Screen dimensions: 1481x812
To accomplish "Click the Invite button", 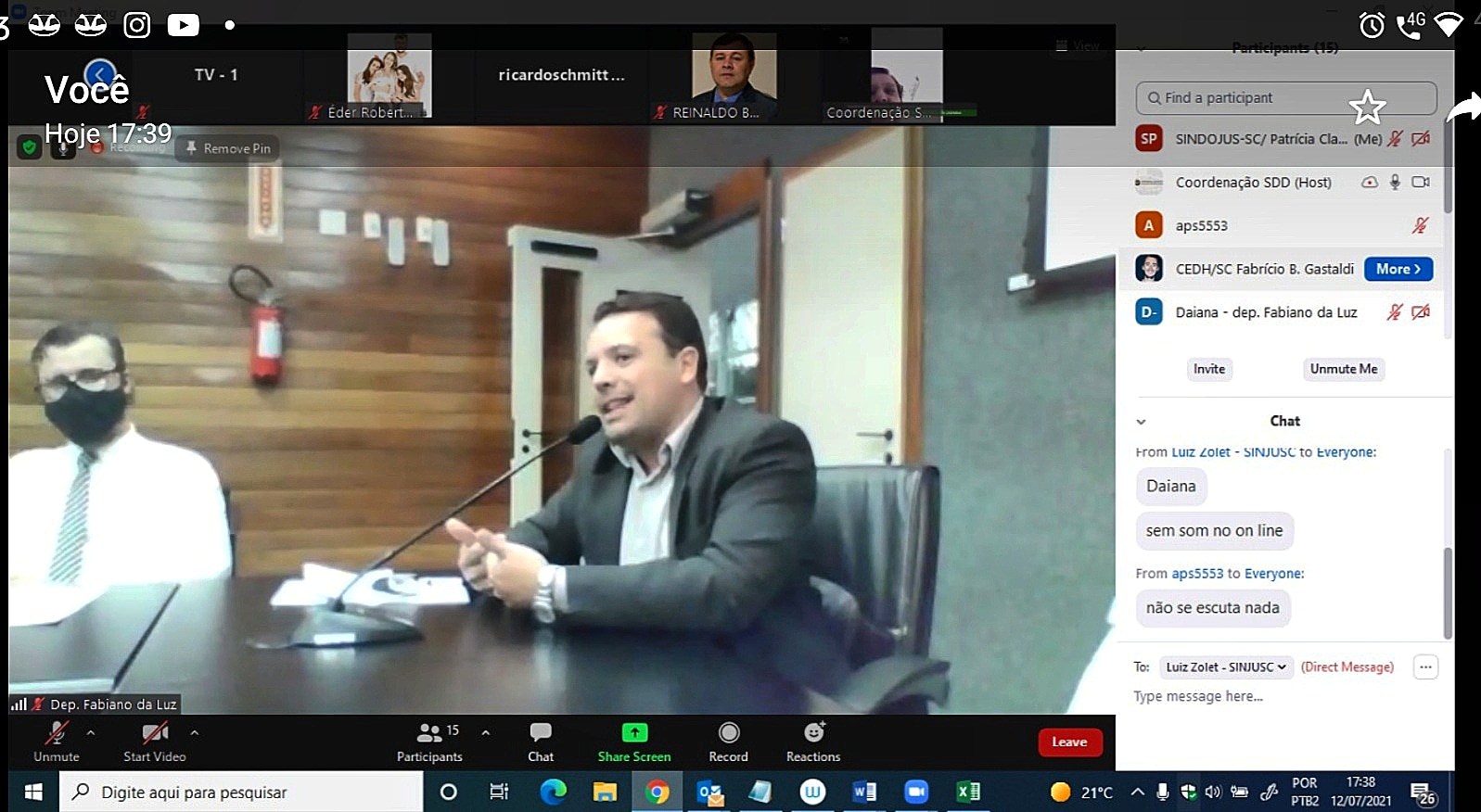I will [x=1208, y=369].
